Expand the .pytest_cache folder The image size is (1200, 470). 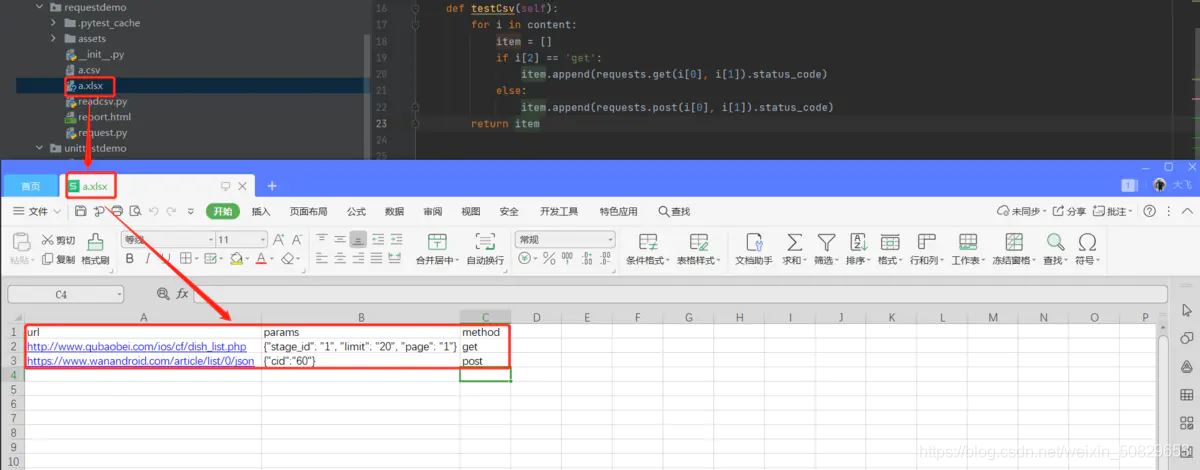tap(55, 23)
